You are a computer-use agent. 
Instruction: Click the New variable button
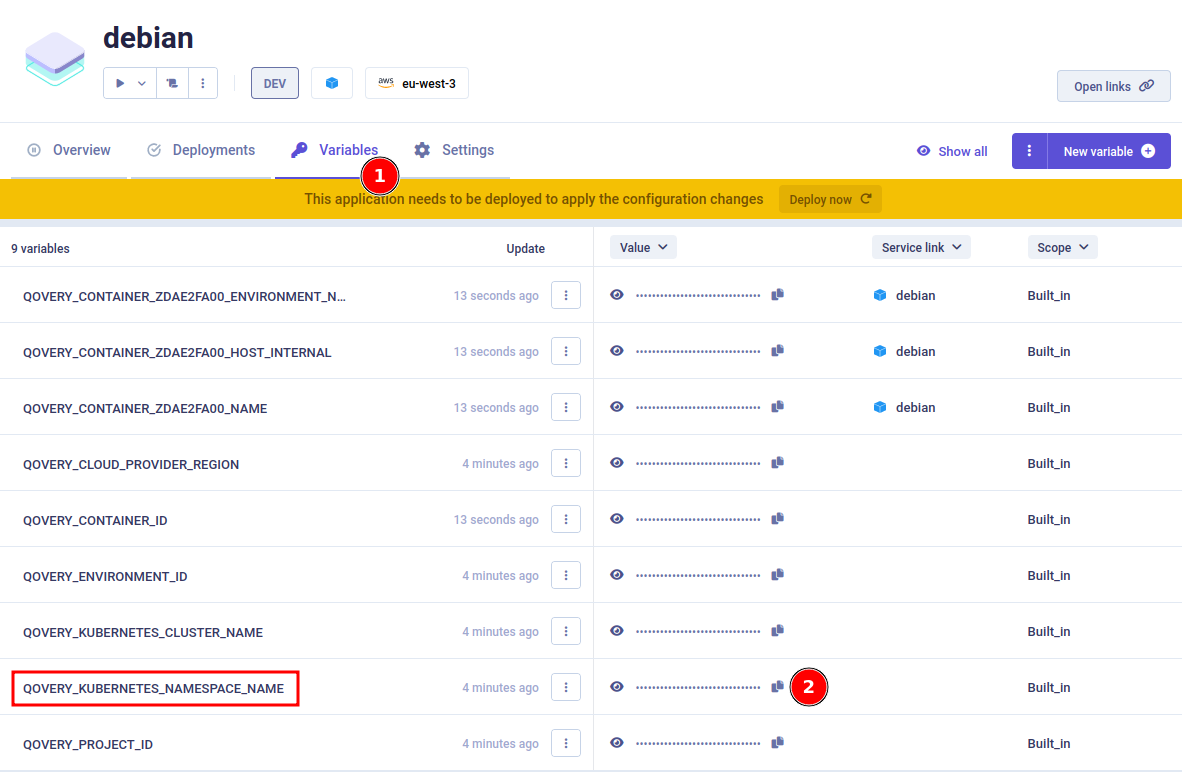point(1109,151)
